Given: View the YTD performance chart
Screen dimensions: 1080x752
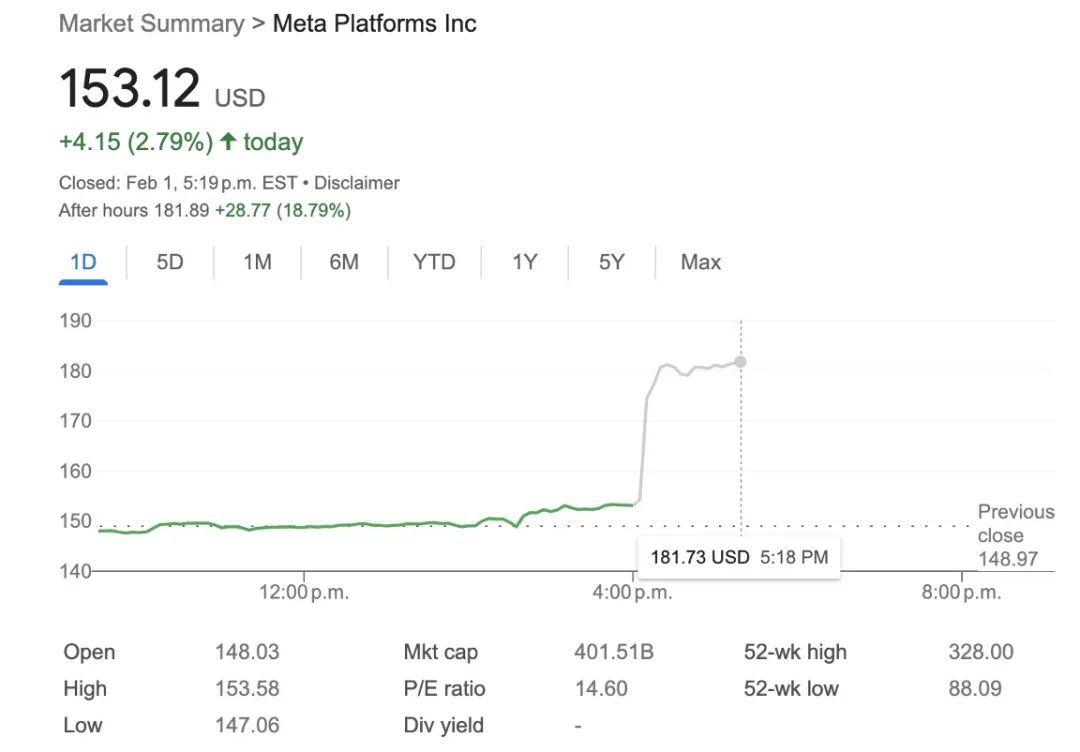Looking at the screenshot, I should [434, 262].
